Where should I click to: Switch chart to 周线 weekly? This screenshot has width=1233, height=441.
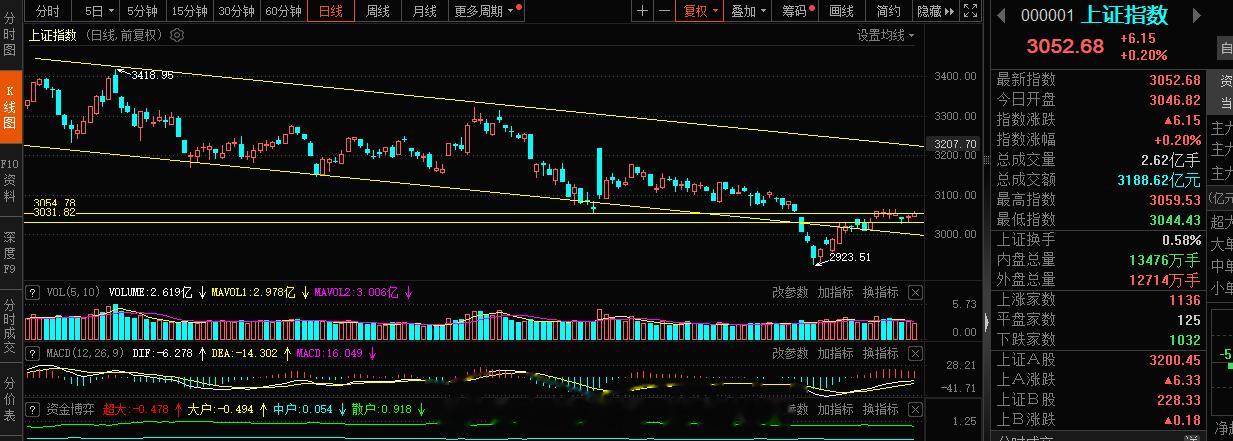(378, 11)
